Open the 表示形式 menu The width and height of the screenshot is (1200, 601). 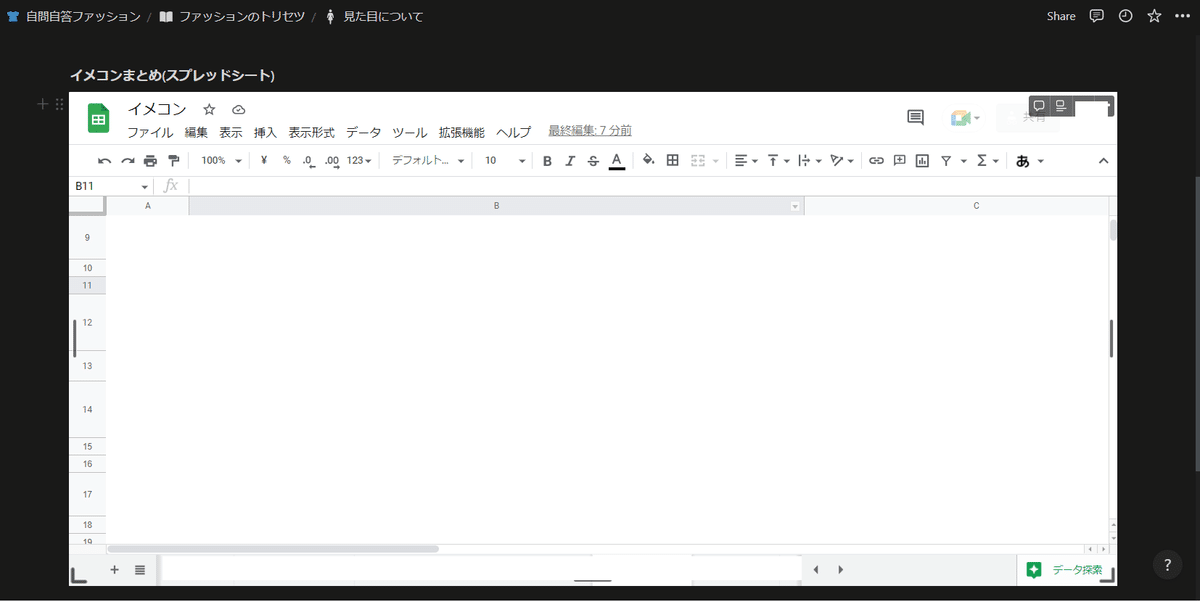point(312,132)
